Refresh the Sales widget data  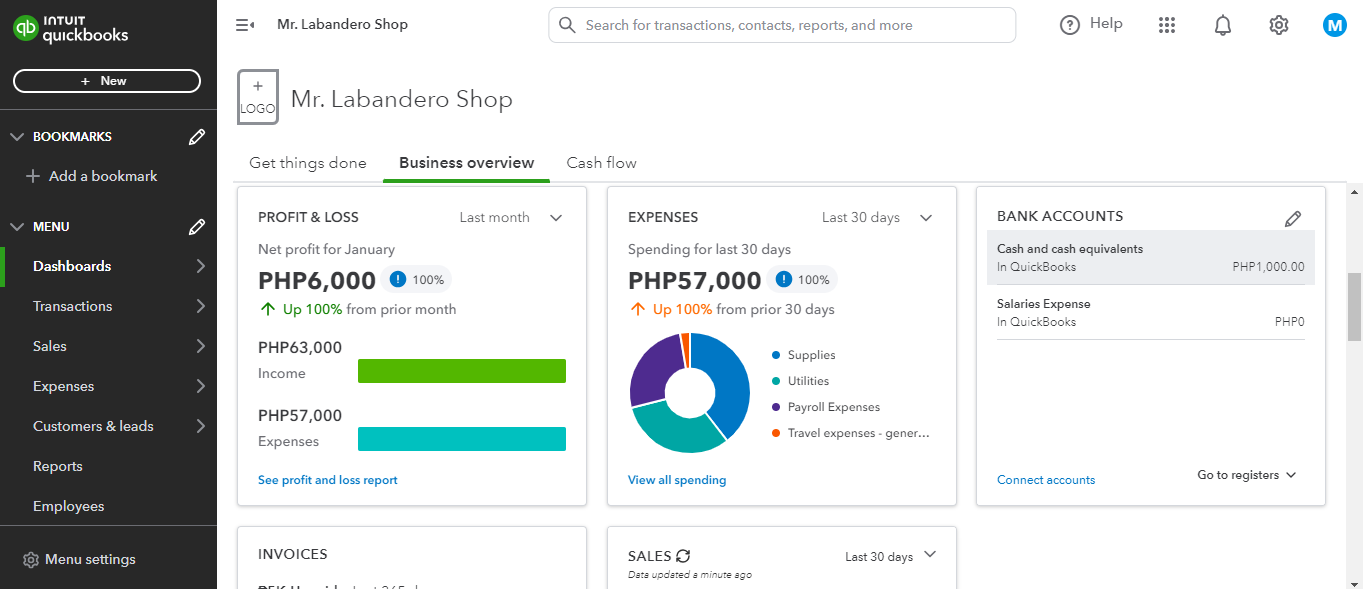point(683,556)
